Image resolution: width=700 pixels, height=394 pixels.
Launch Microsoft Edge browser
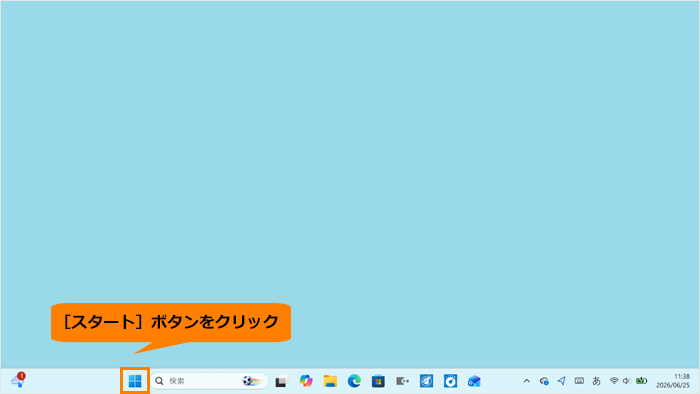click(354, 381)
